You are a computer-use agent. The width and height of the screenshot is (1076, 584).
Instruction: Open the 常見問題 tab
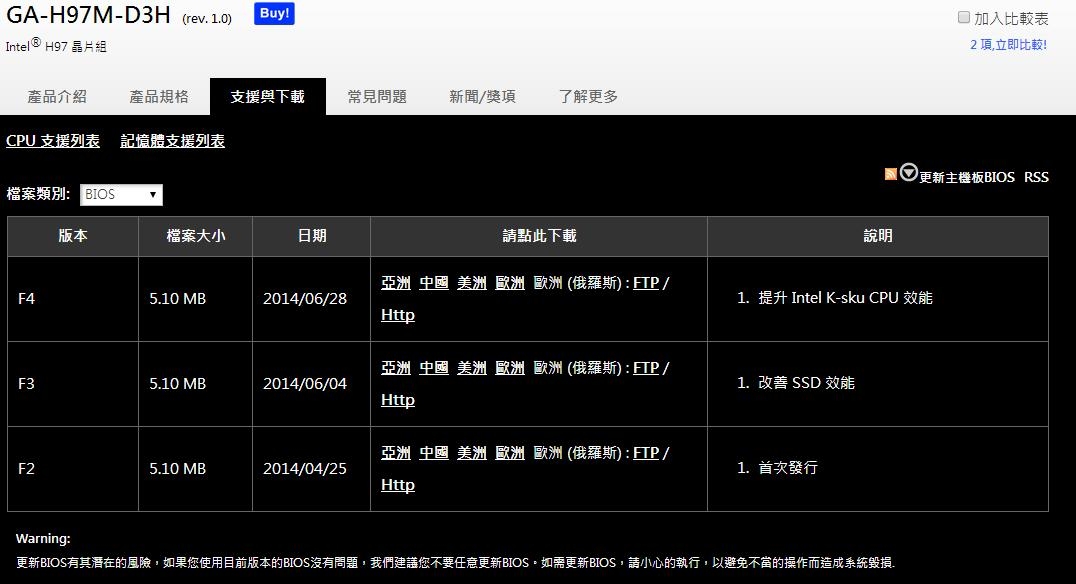click(377, 97)
